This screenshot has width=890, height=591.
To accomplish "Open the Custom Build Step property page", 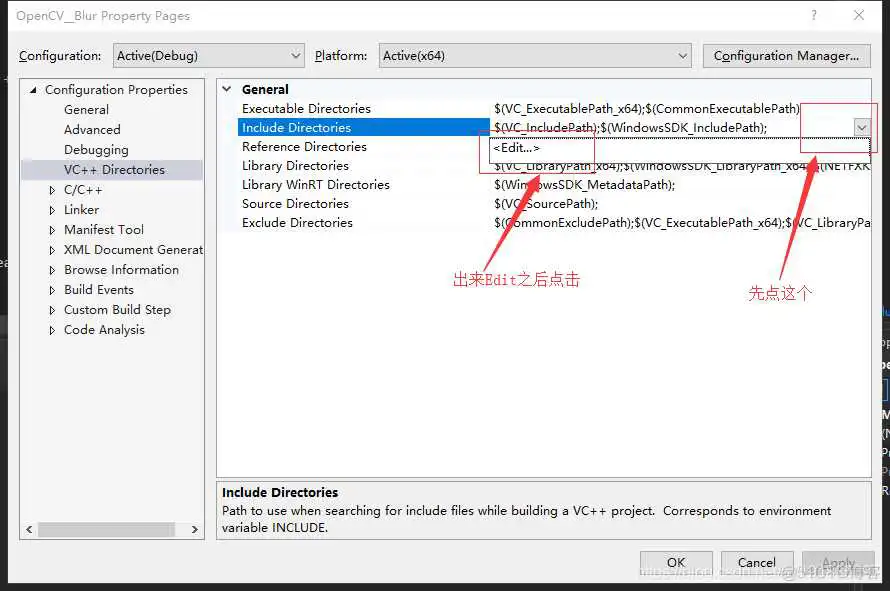I will (x=117, y=309).
